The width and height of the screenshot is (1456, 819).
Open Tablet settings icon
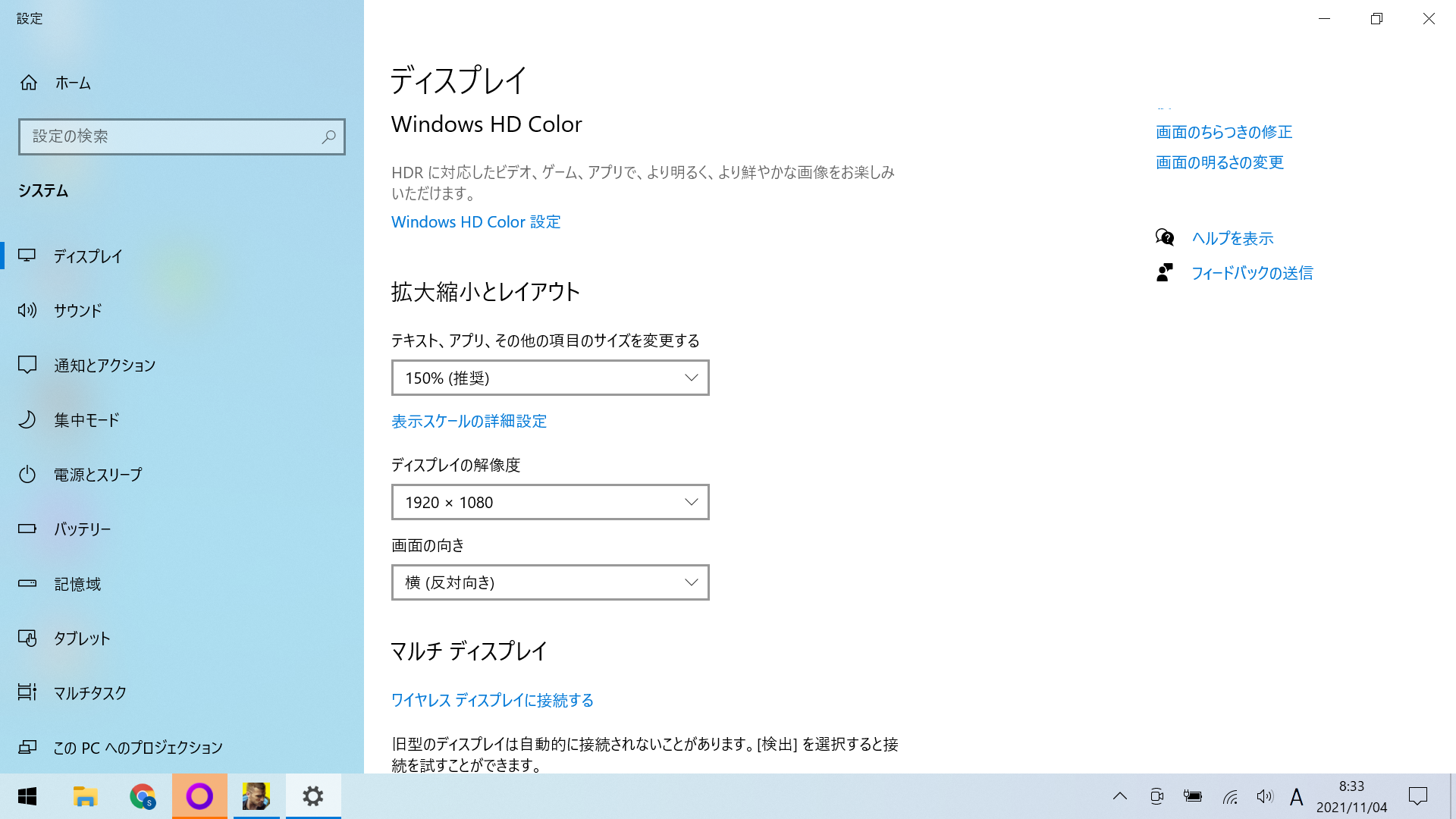(x=27, y=639)
